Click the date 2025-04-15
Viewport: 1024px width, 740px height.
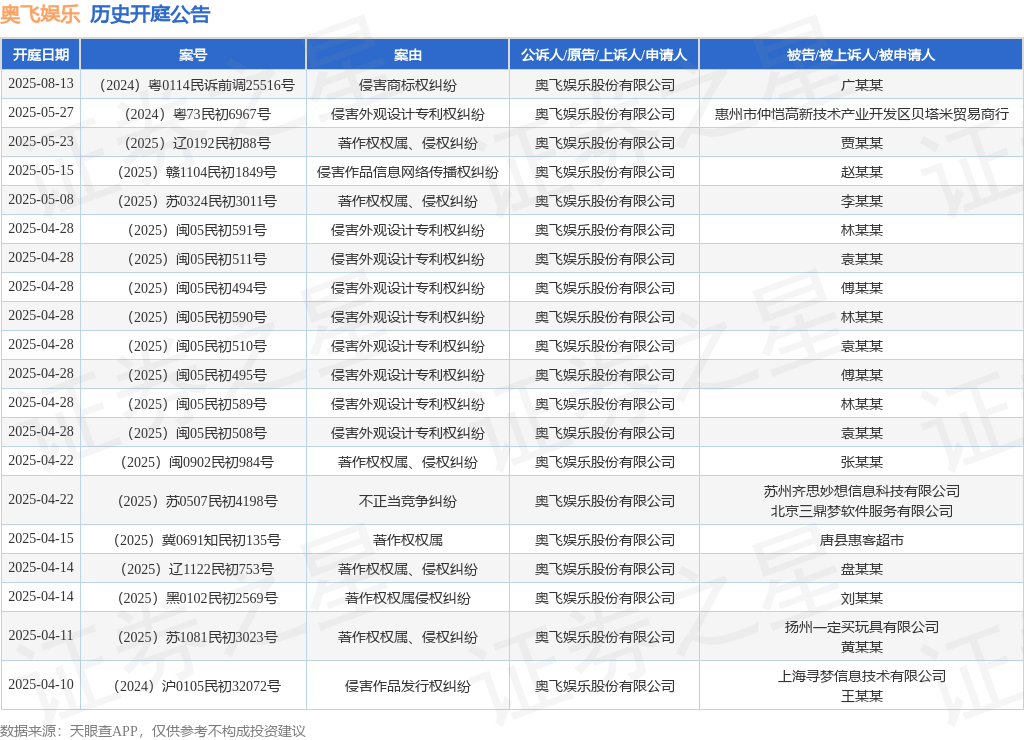click(x=40, y=538)
